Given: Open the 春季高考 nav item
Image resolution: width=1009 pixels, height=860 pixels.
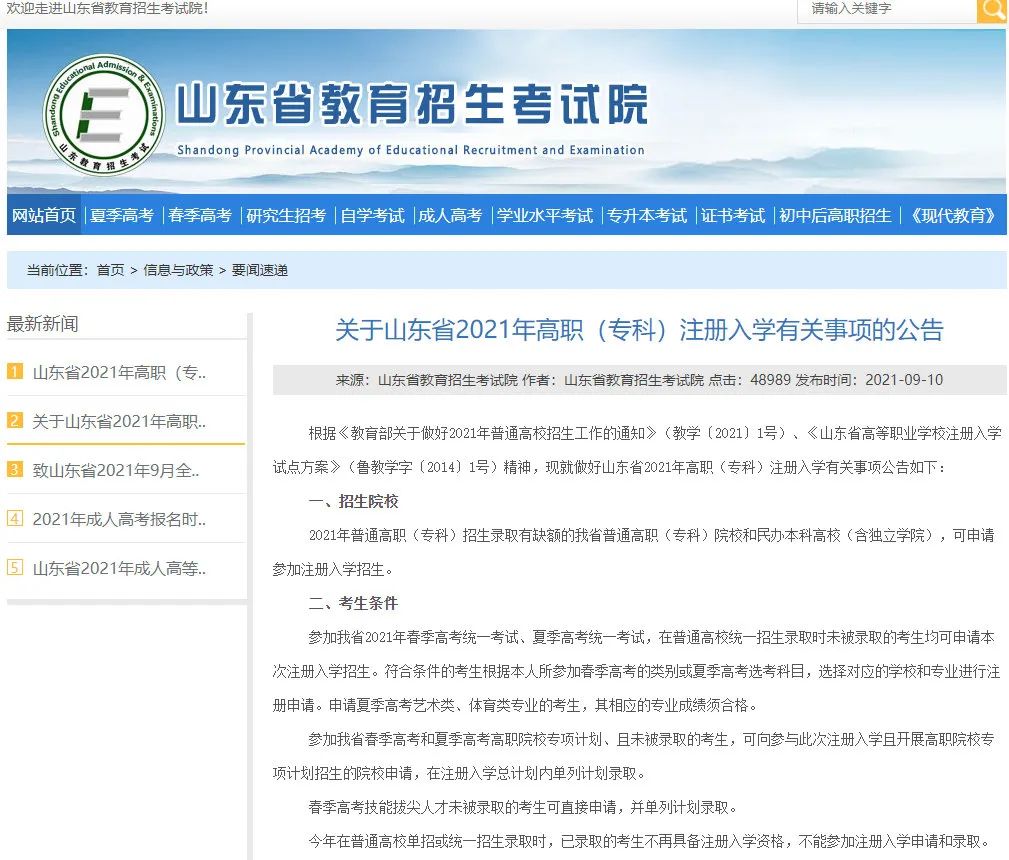Looking at the screenshot, I should pyautogui.click(x=199, y=215).
